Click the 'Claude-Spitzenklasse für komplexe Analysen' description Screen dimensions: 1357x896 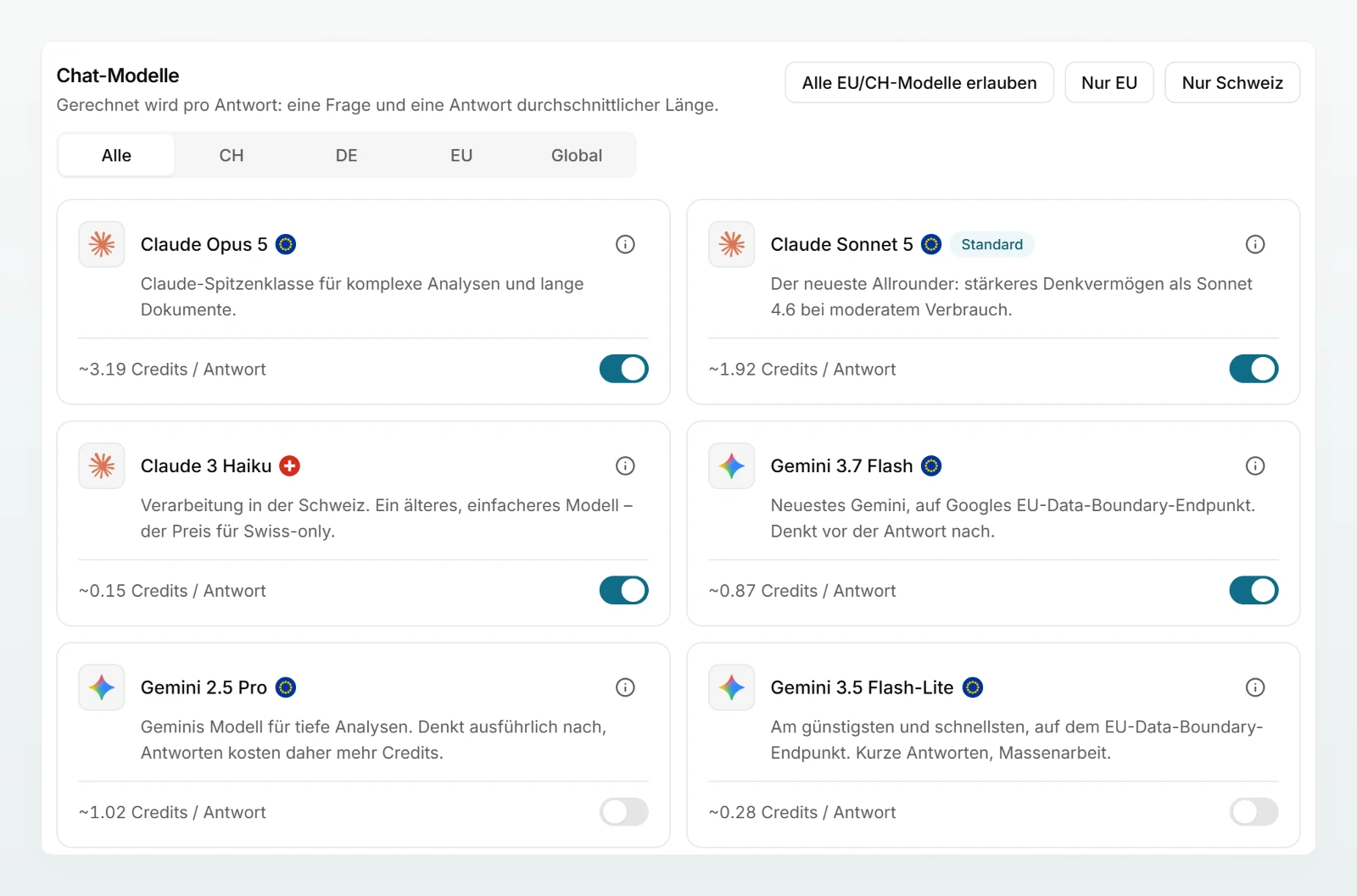(362, 297)
